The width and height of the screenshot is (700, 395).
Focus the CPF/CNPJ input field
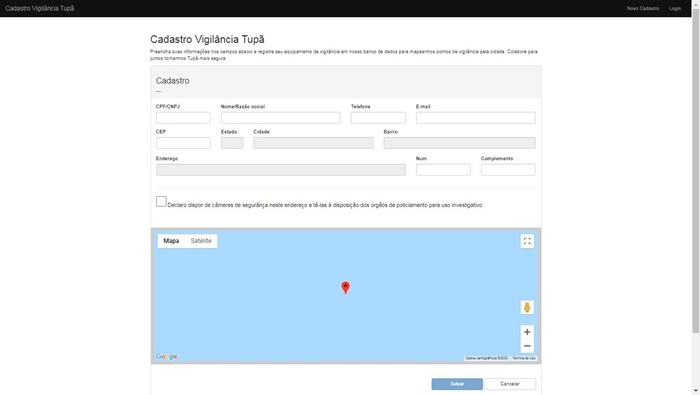pos(183,118)
